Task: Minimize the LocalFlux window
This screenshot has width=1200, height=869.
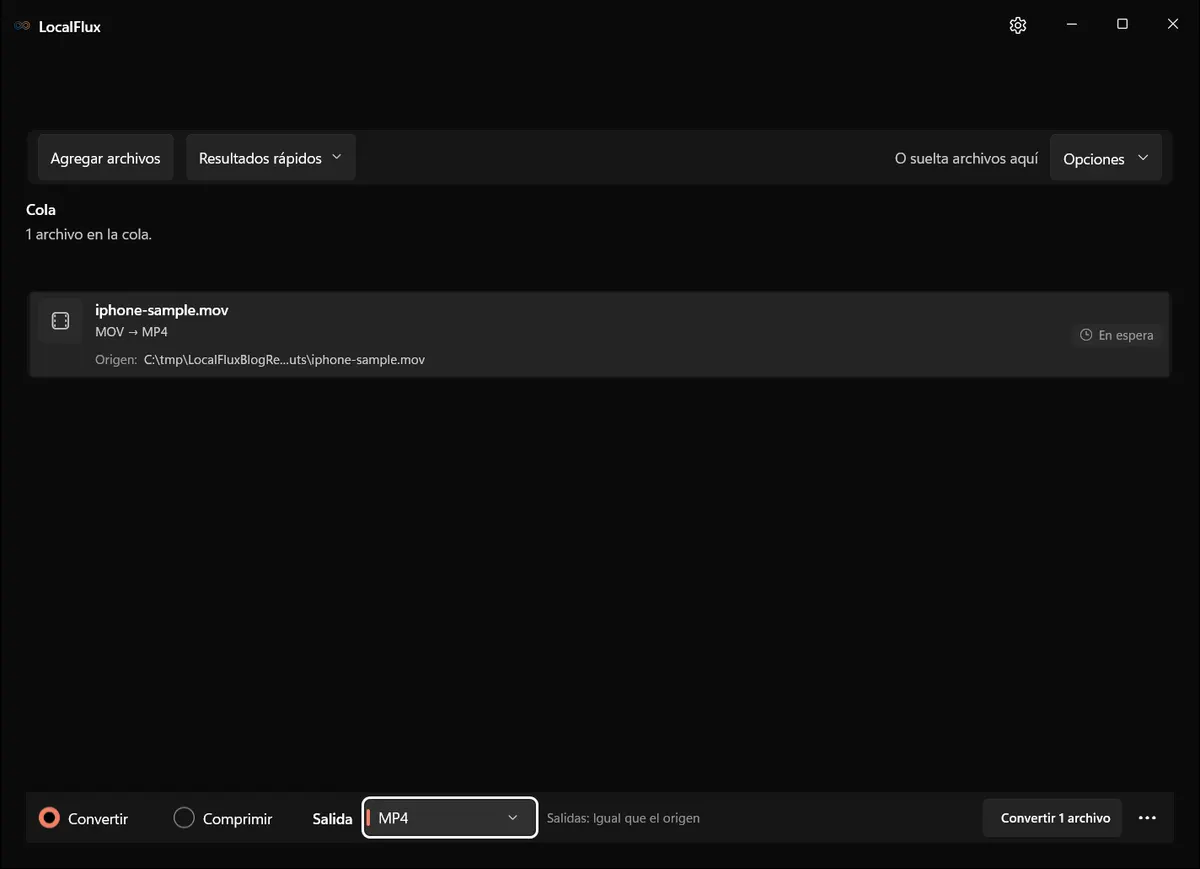Action: point(1071,25)
